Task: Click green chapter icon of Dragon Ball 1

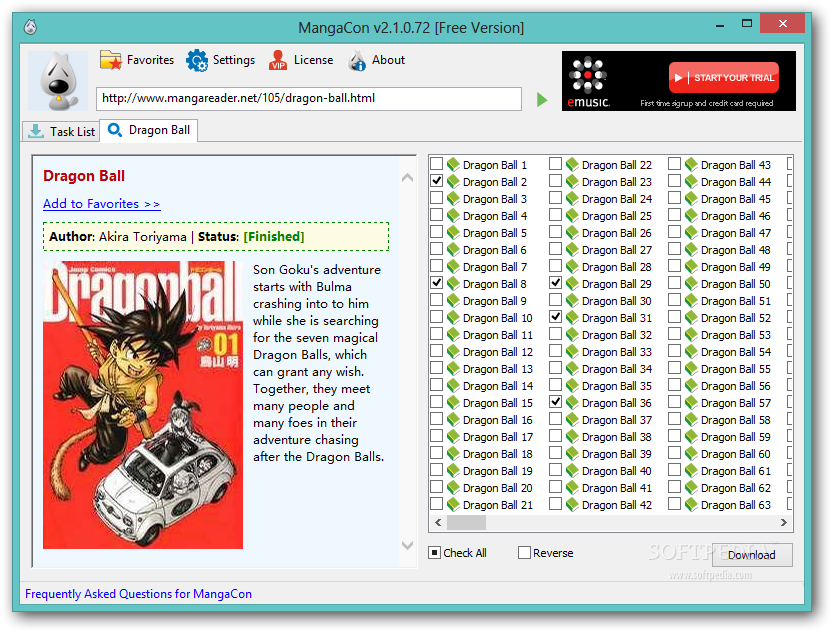Action: click(x=453, y=165)
